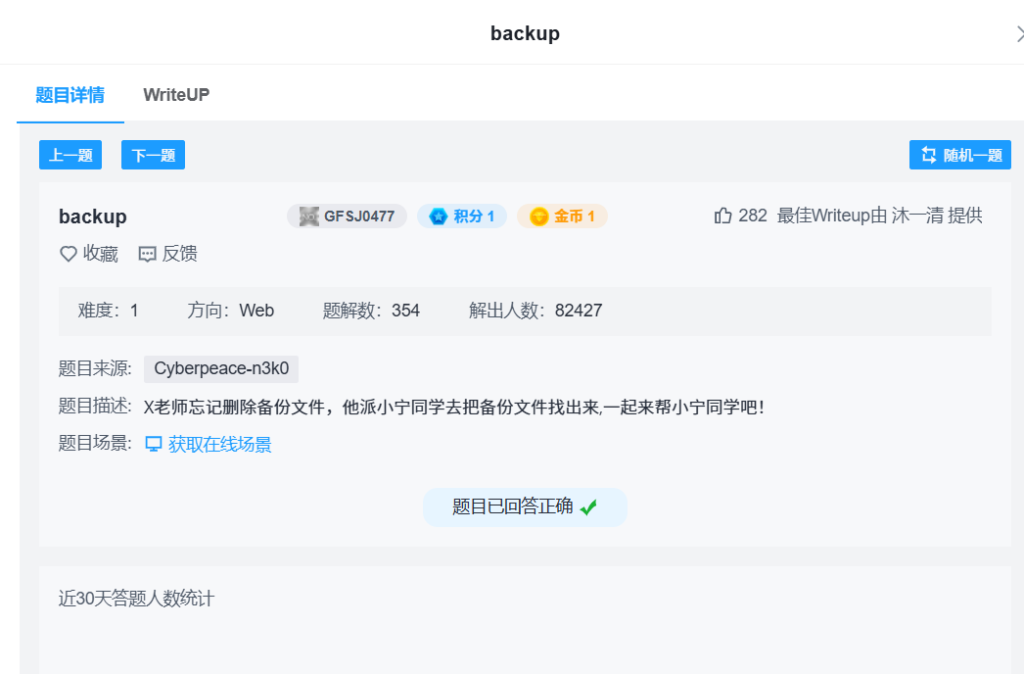Viewport: 1024px width, 674px height.
Task: Click the Cyberpeace-n3k0 source tag
Action: 221,369
